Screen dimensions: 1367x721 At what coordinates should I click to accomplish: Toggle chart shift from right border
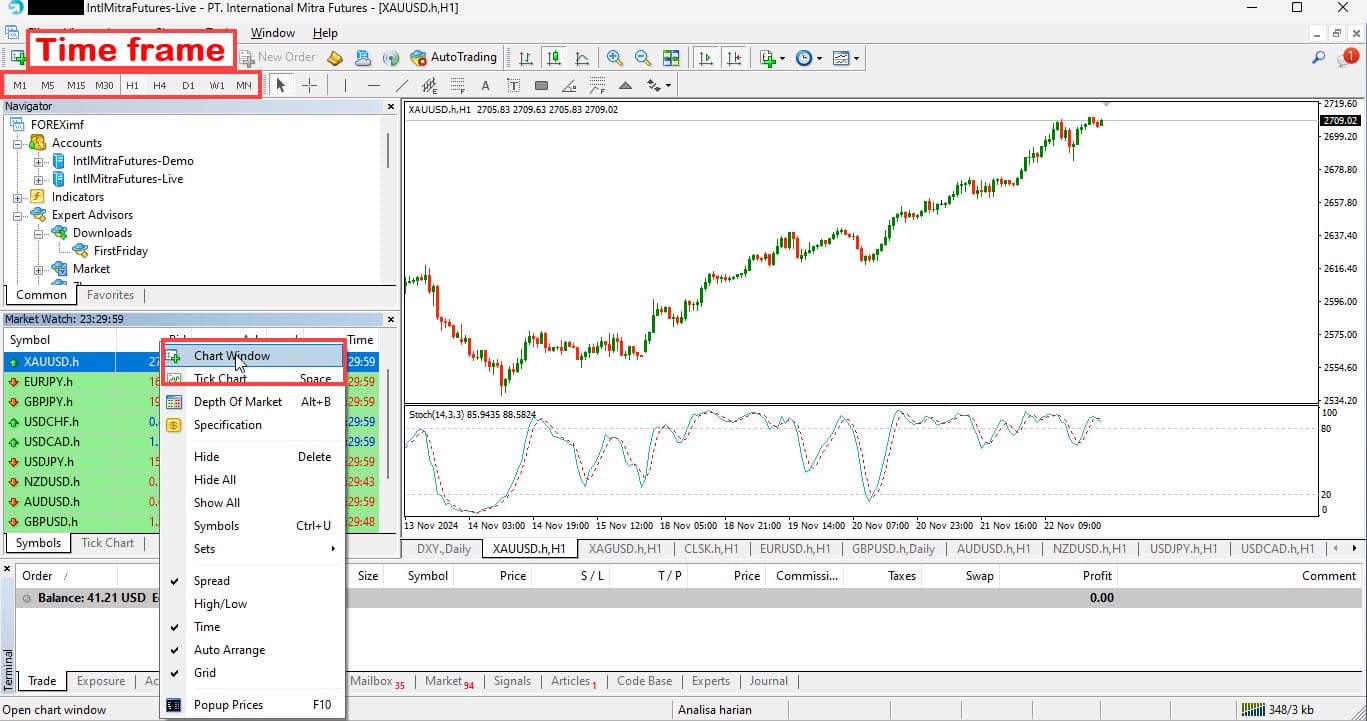pos(734,58)
